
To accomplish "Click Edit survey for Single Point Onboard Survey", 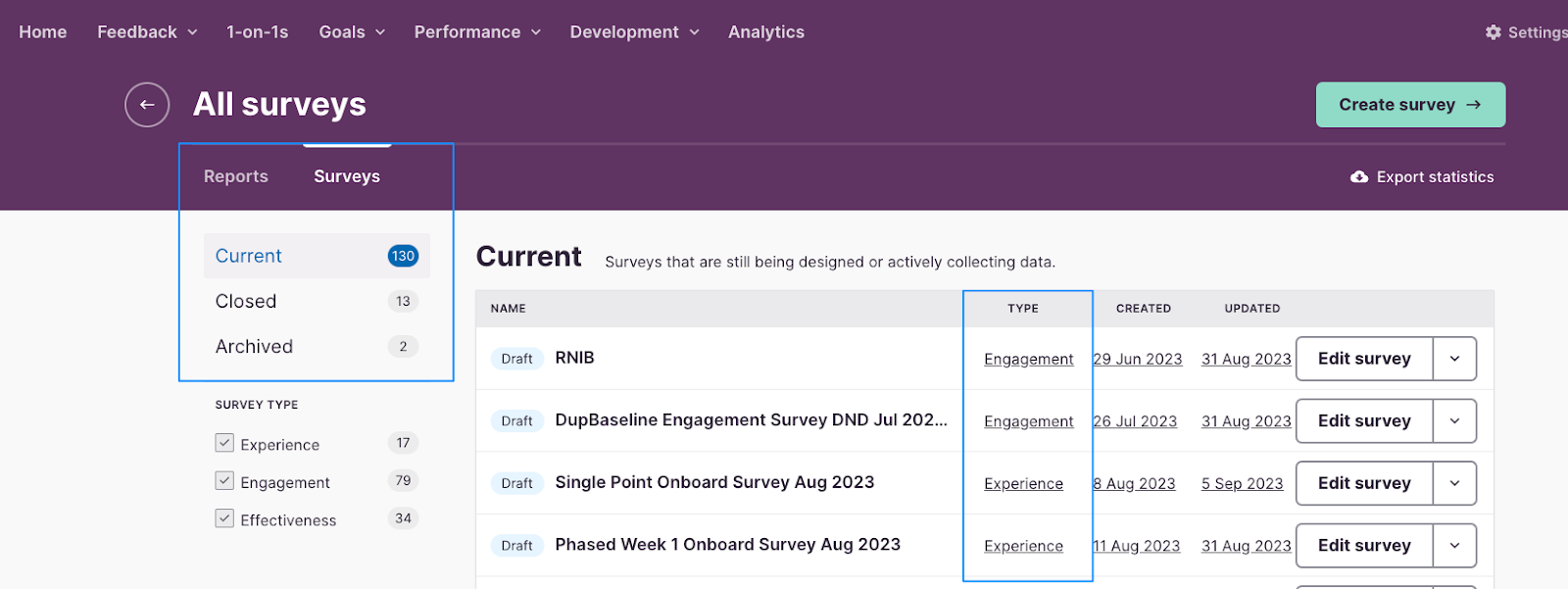I will pyautogui.click(x=1364, y=483).
